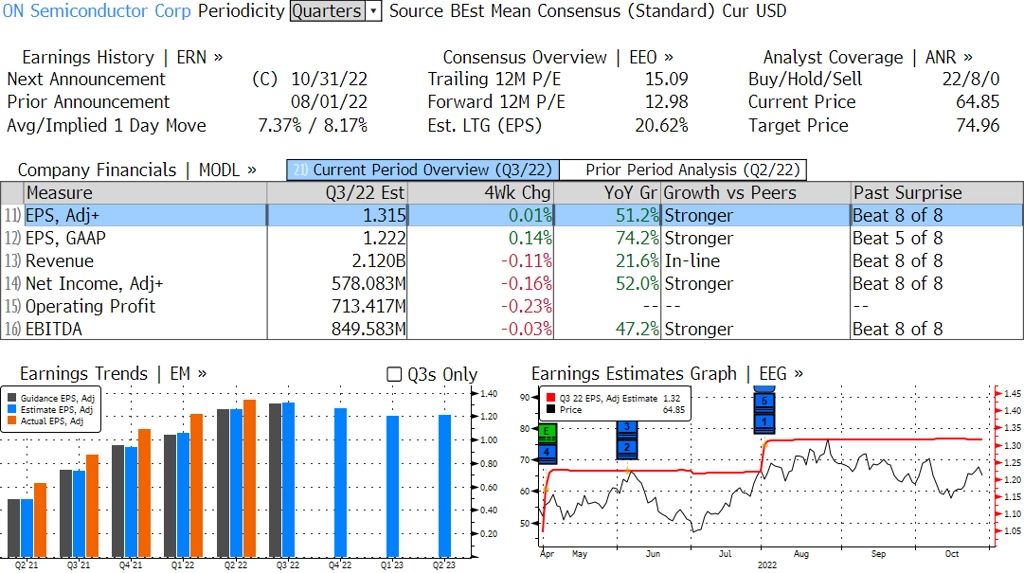
Task: Click the blue 3 event marker
Action: coord(627,427)
